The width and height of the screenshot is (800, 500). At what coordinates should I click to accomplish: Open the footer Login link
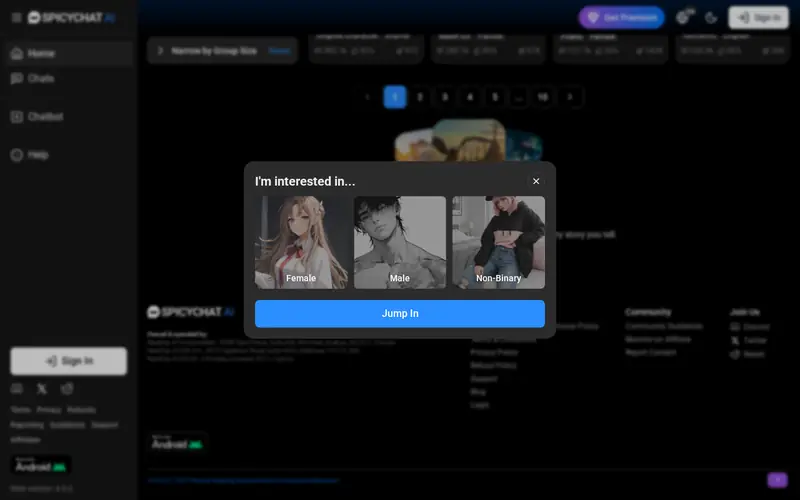pos(480,405)
